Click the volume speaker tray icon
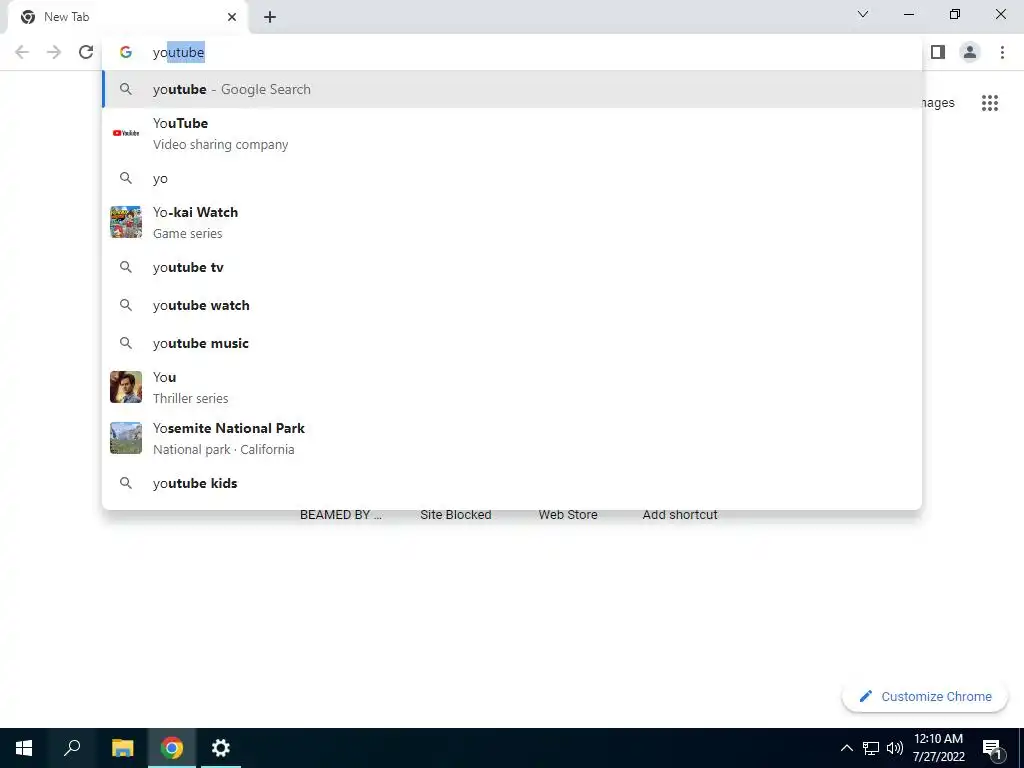This screenshot has width=1024, height=768. (895, 748)
